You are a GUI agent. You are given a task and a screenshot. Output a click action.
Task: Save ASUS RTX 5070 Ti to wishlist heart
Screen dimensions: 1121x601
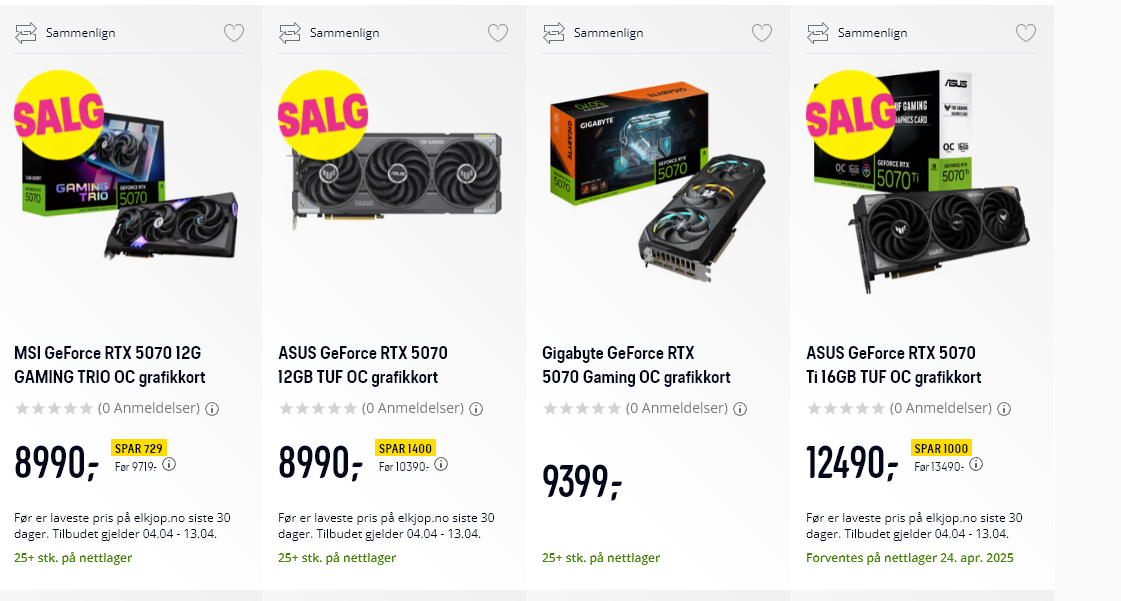coord(1026,33)
